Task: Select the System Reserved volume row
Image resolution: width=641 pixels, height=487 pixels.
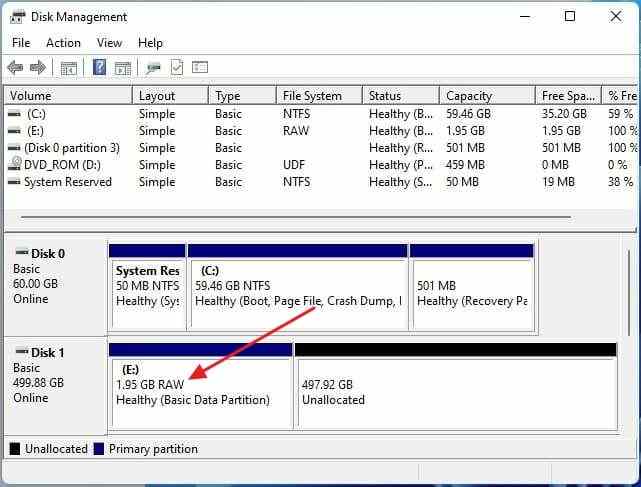Action: 320,182
